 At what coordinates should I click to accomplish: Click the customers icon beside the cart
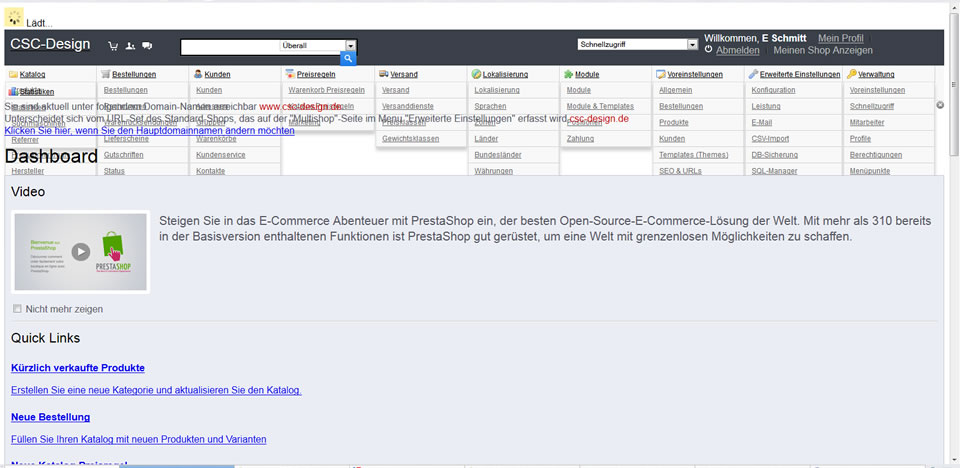pos(130,46)
